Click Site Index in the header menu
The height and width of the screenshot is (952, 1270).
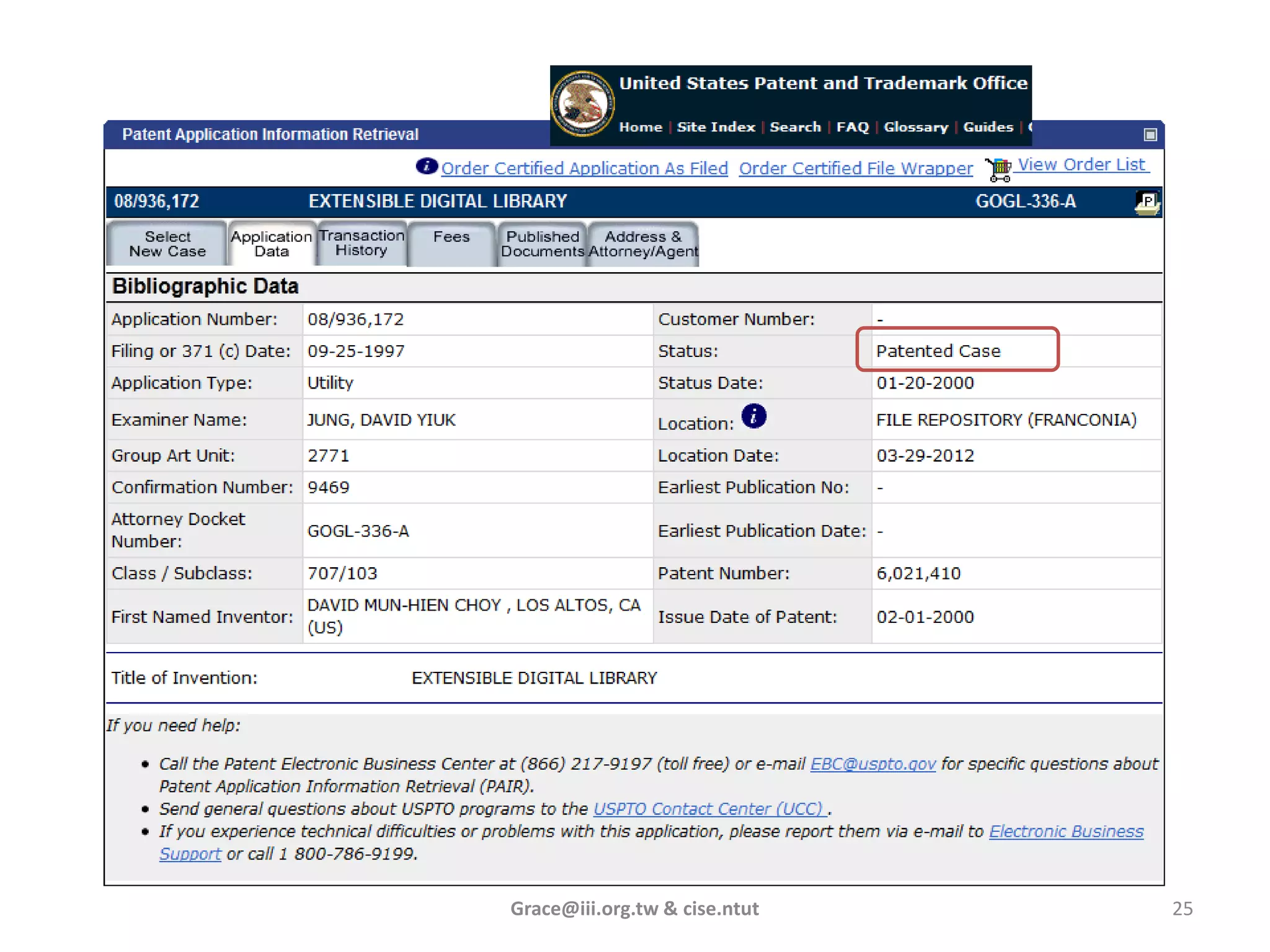click(716, 127)
